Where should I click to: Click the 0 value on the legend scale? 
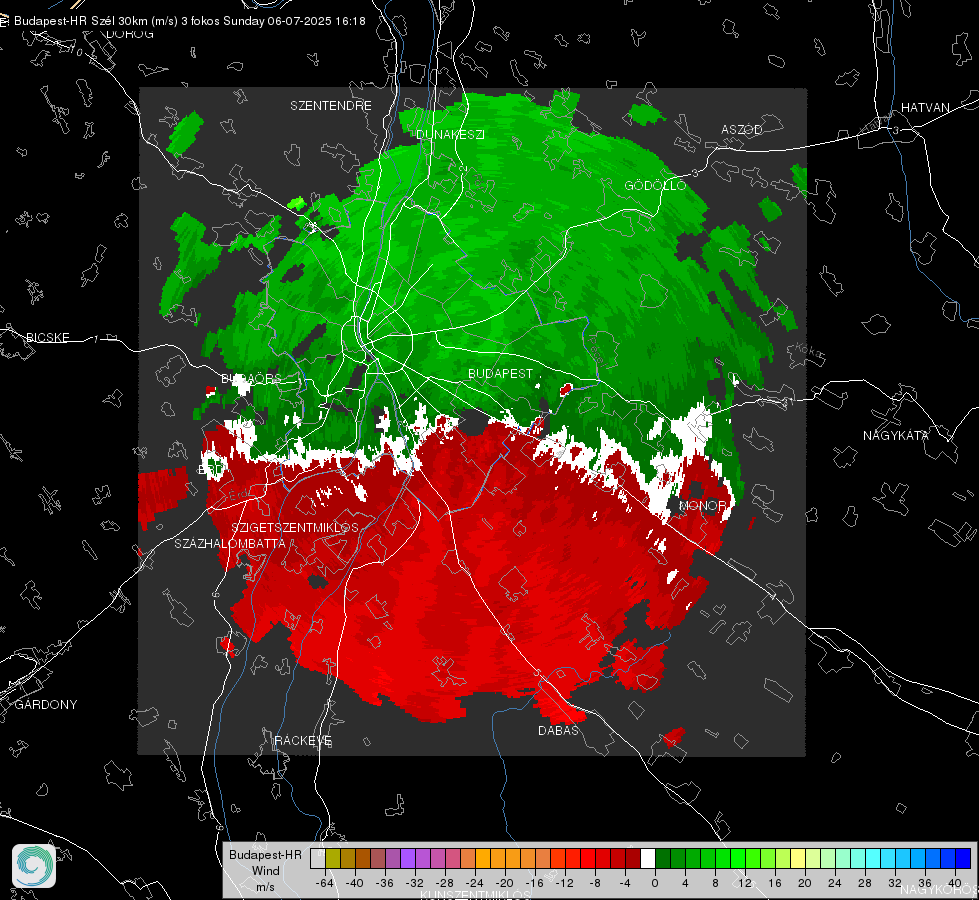pyautogui.click(x=654, y=883)
